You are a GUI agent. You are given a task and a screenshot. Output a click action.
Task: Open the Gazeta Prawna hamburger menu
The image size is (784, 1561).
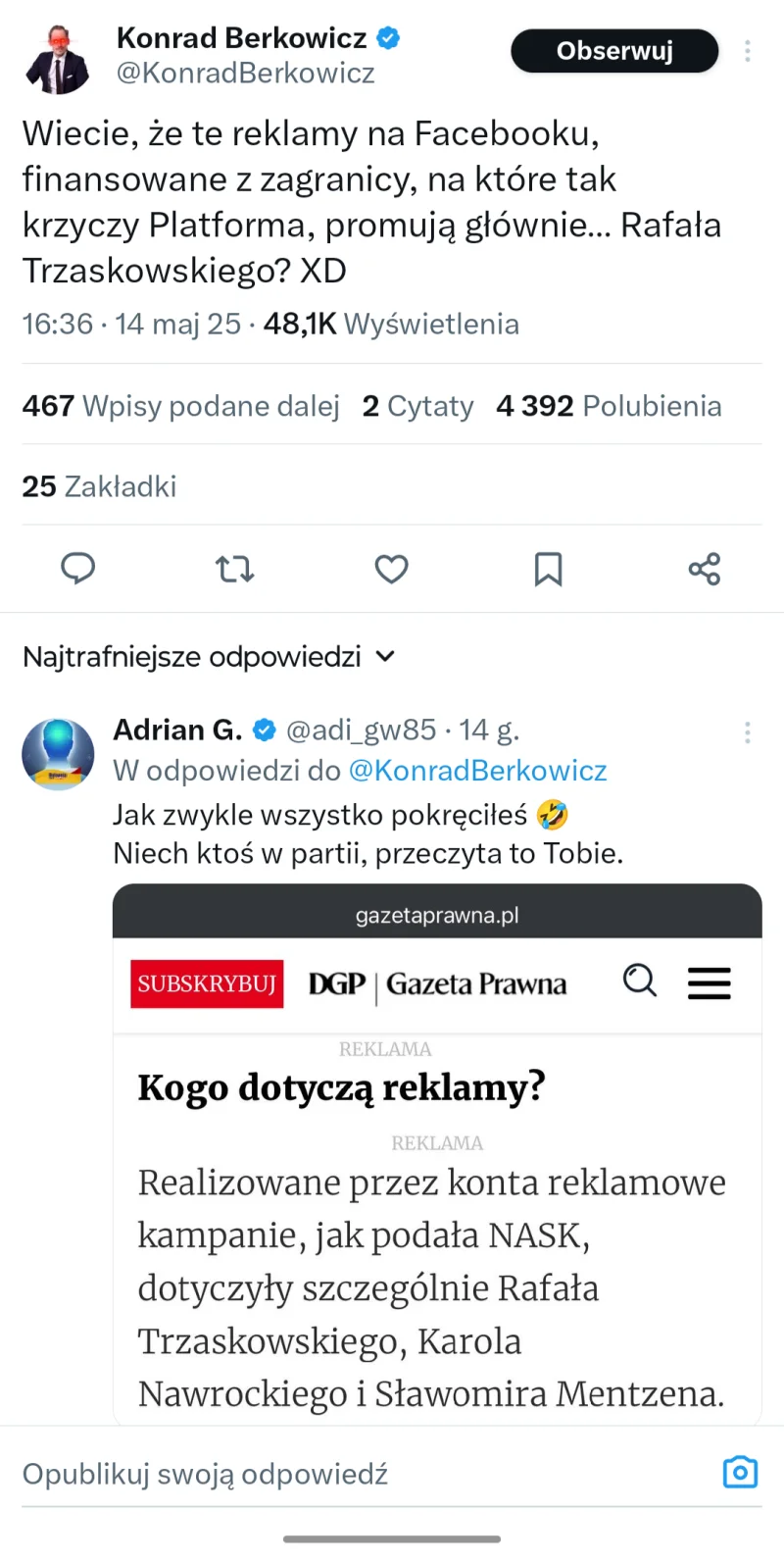709,982
